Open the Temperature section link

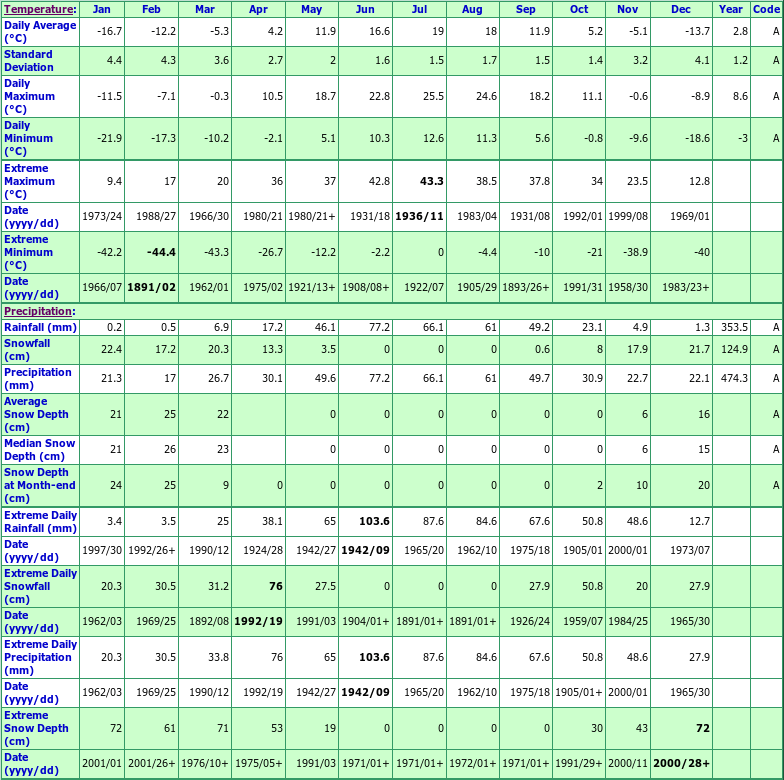tap(38, 9)
